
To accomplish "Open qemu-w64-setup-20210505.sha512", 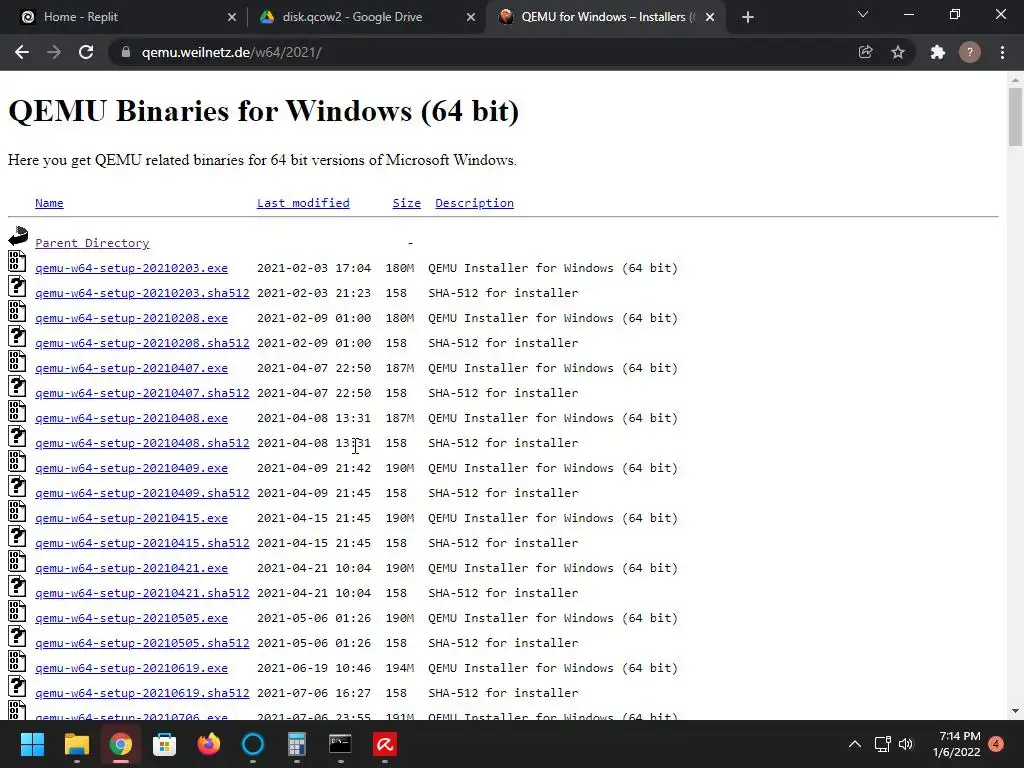I will (142, 643).
